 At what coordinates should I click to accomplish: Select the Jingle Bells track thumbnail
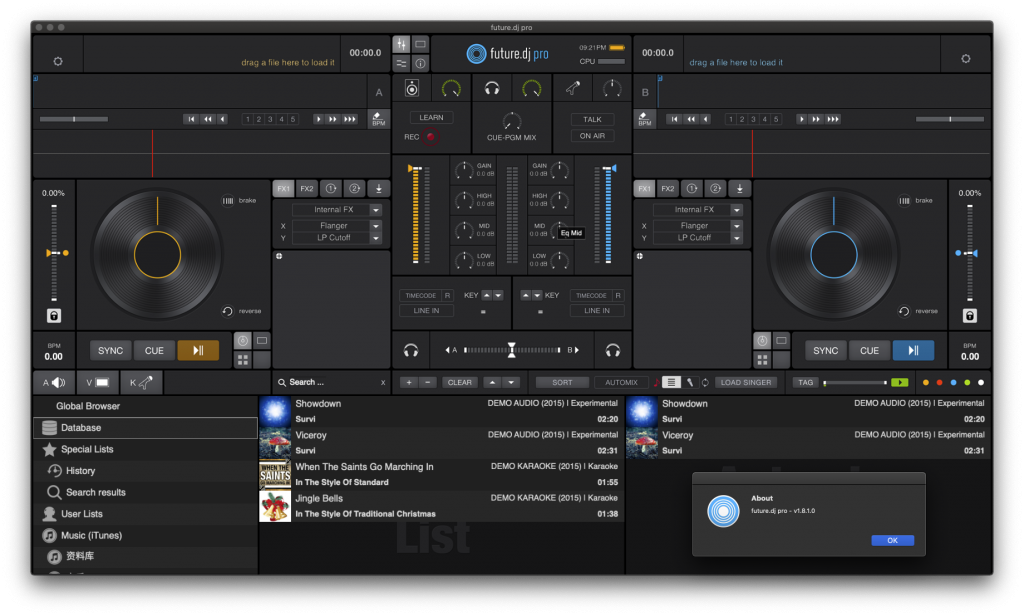click(x=275, y=506)
